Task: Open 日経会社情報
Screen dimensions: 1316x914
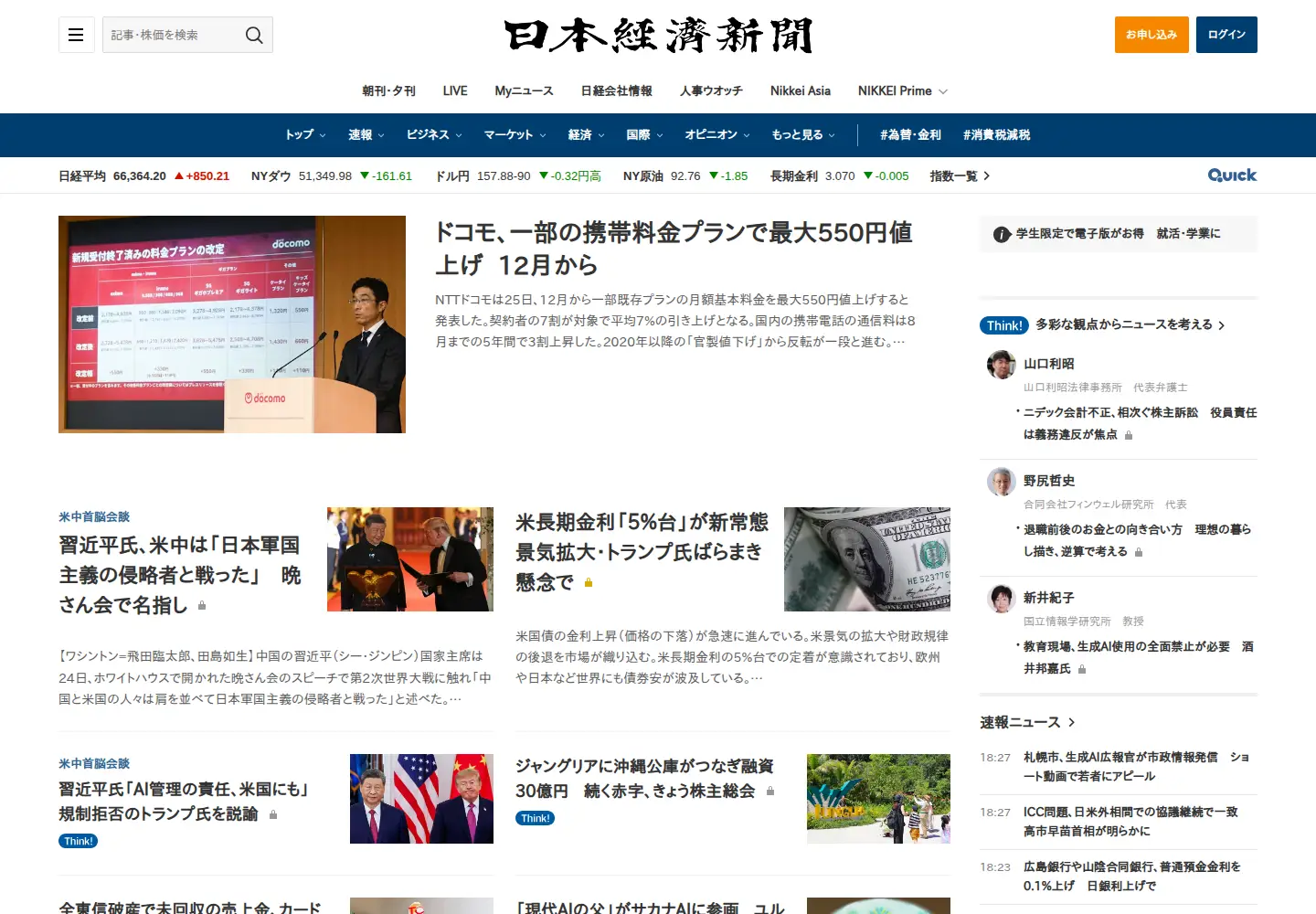Action: point(617,90)
